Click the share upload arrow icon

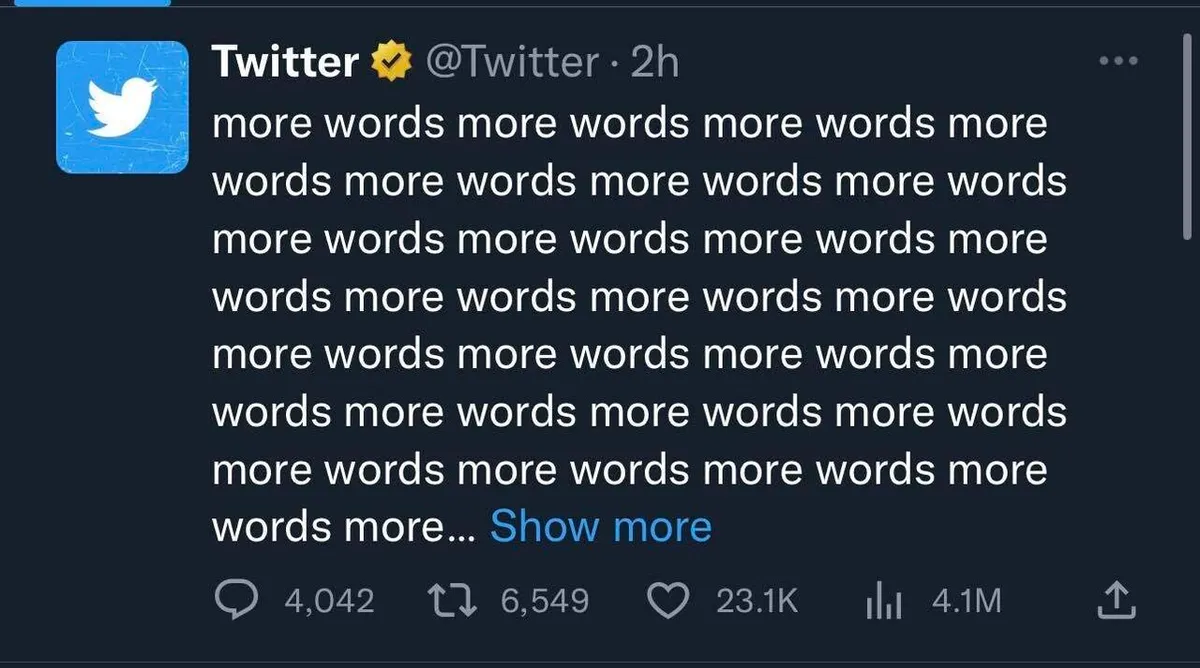click(x=1117, y=600)
